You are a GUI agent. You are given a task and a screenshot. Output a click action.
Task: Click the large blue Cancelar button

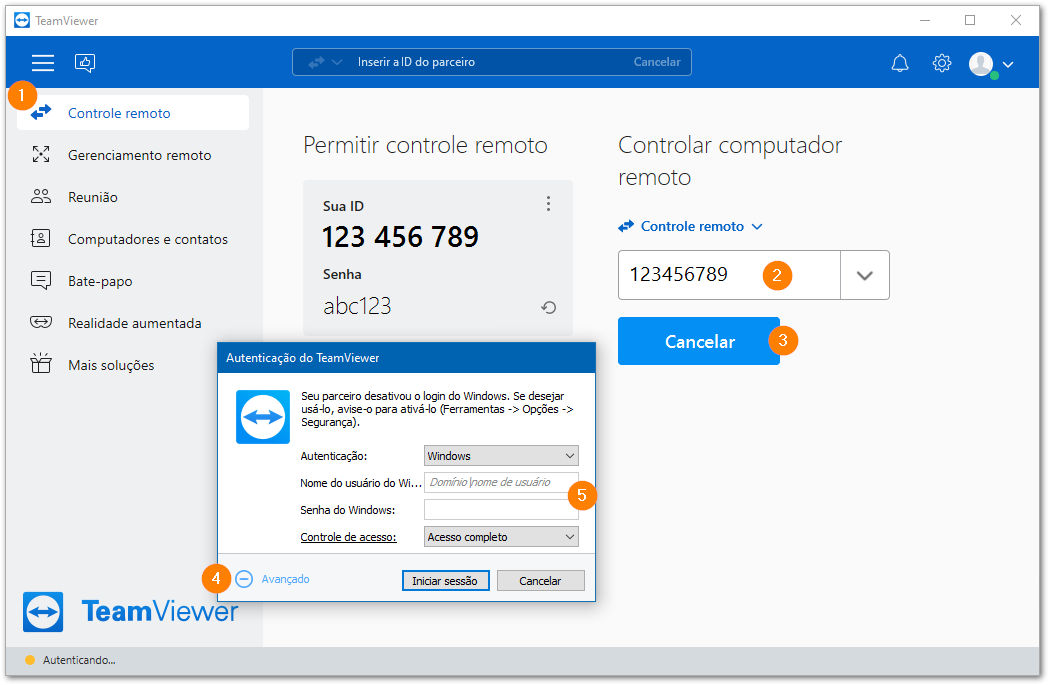click(x=699, y=341)
